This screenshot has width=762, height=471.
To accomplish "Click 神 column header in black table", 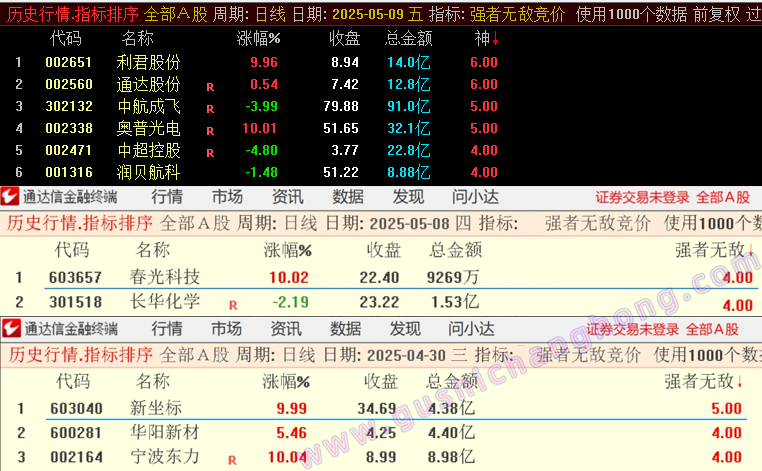I will pos(482,38).
